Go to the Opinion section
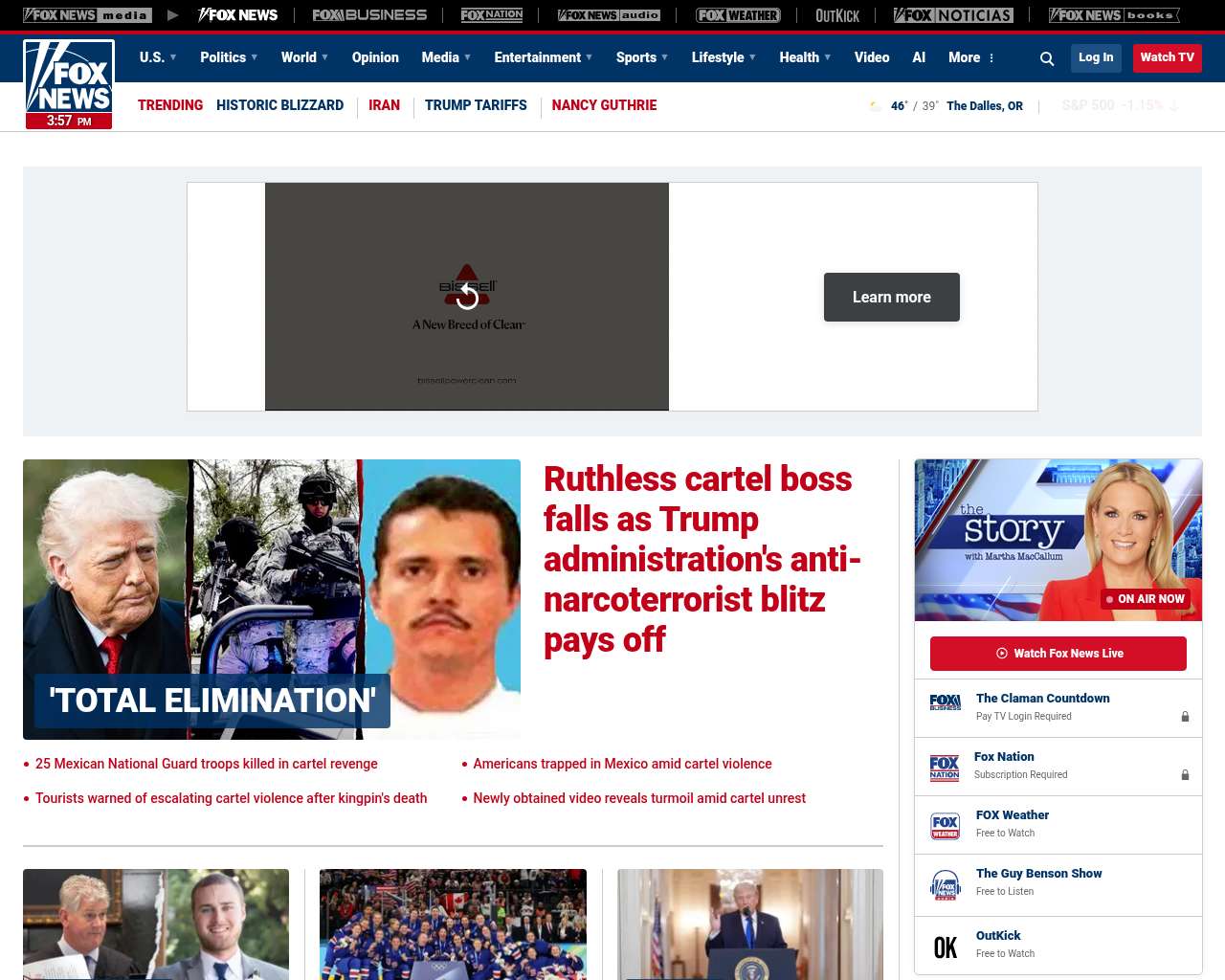The width and height of the screenshot is (1225, 980). pyautogui.click(x=375, y=57)
